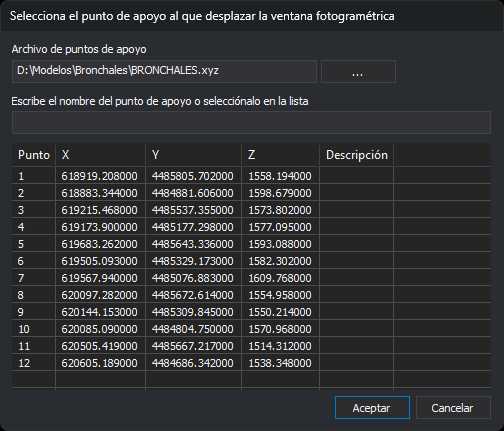Click Y value 4484881.606000
Image resolution: width=504 pixels, height=431 pixels.
[193, 193]
